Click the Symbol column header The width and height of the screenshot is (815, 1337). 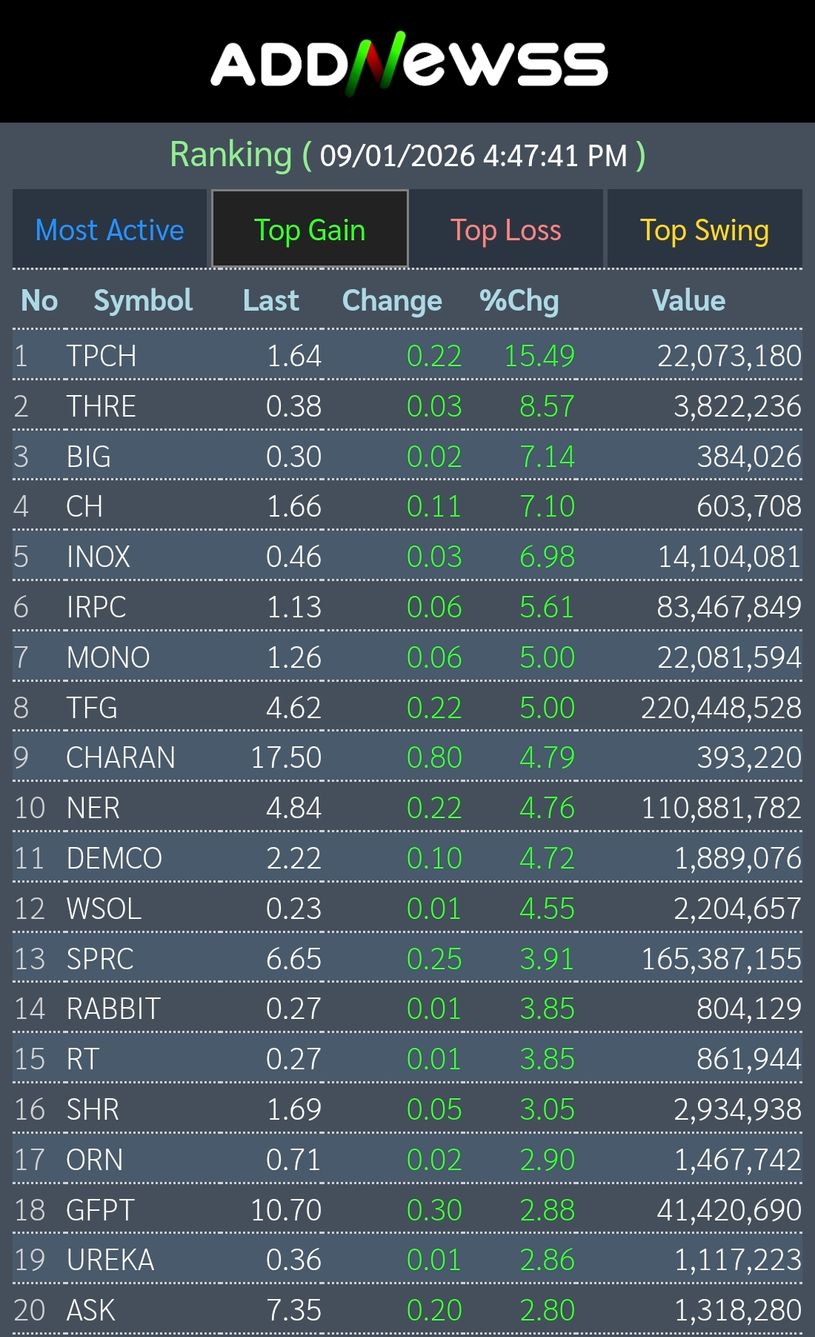click(x=143, y=300)
